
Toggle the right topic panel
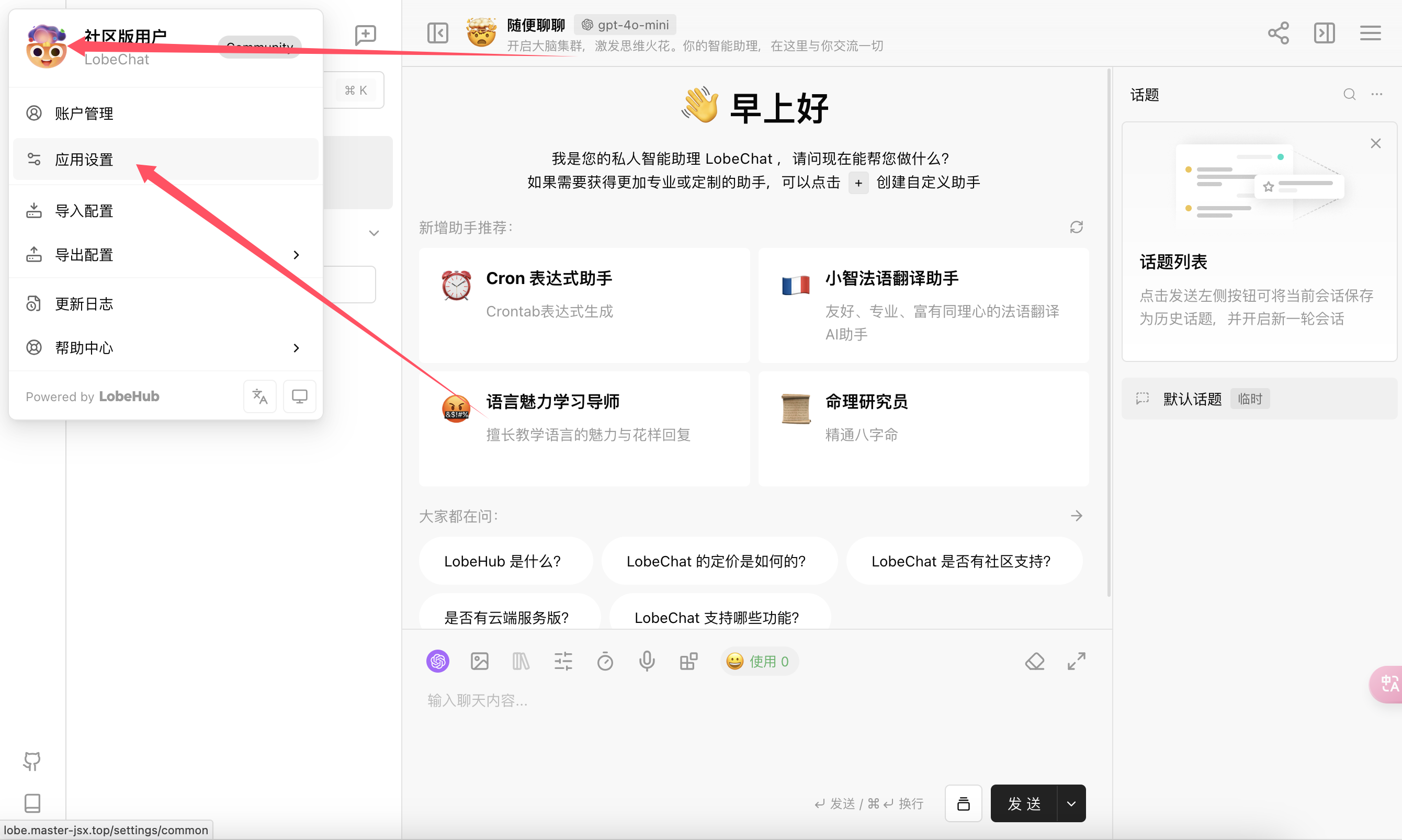[x=1324, y=33]
